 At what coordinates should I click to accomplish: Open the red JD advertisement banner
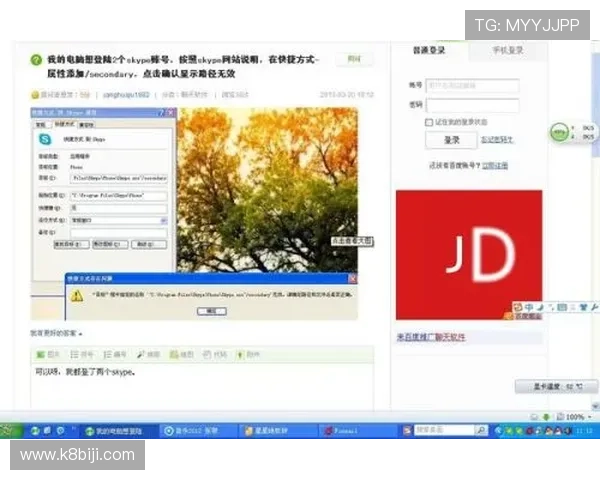click(469, 255)
